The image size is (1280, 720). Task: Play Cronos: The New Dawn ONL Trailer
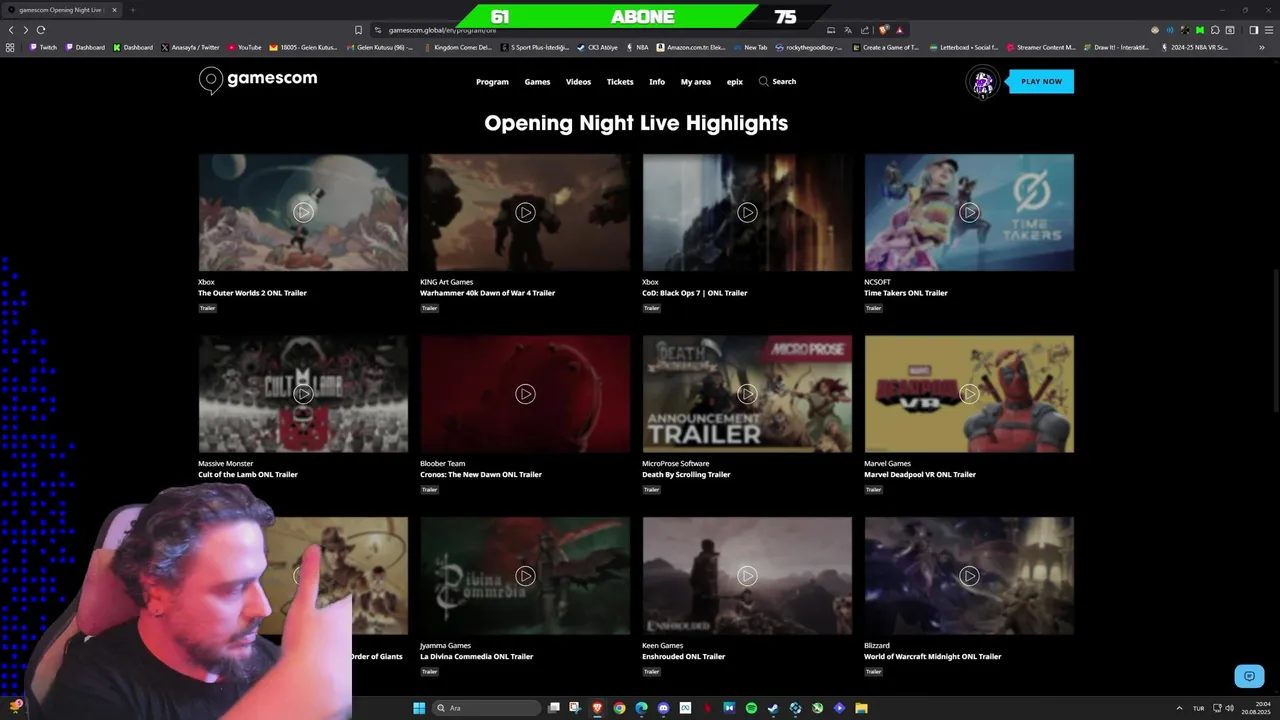(525, 394)
